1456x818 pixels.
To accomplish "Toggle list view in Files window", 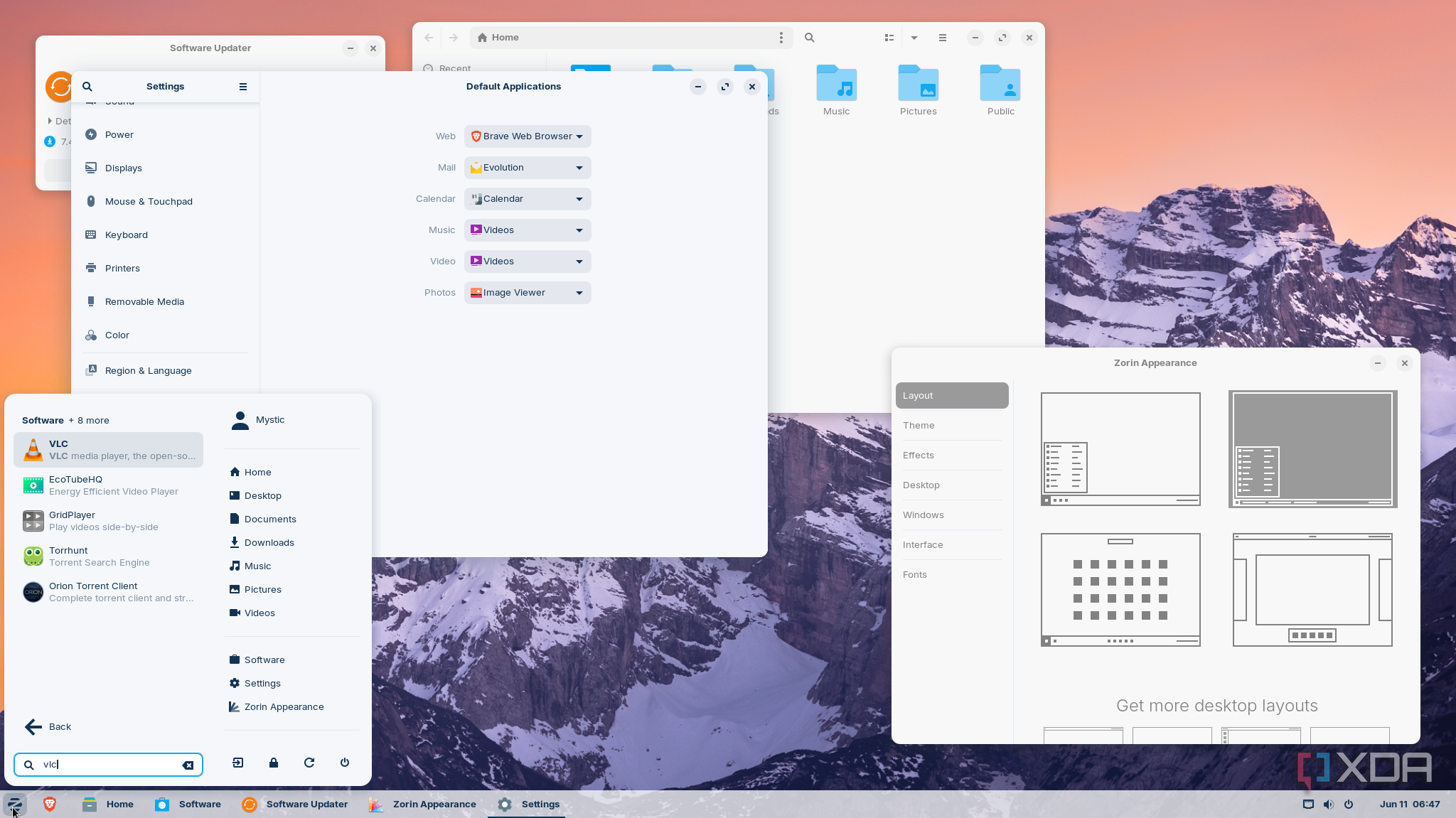I will pos(889,38).
